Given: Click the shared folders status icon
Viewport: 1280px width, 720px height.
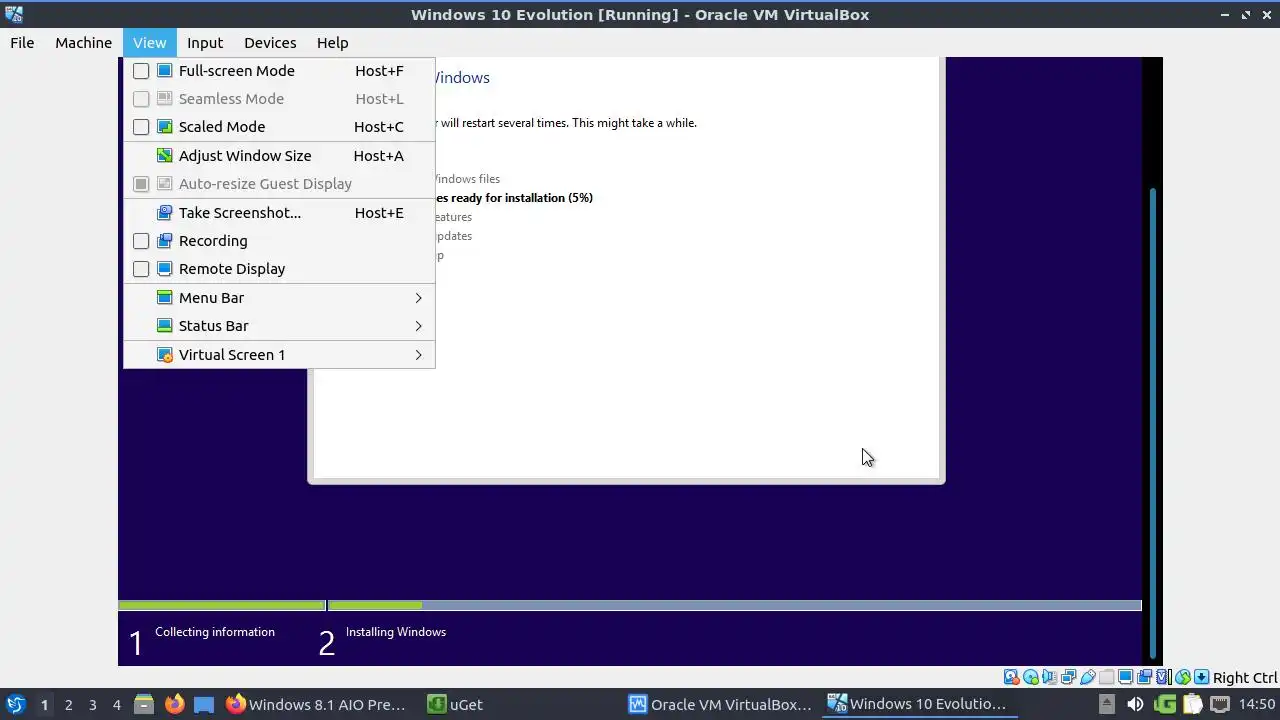Looking at the screenshot, I should (1106, 677).
